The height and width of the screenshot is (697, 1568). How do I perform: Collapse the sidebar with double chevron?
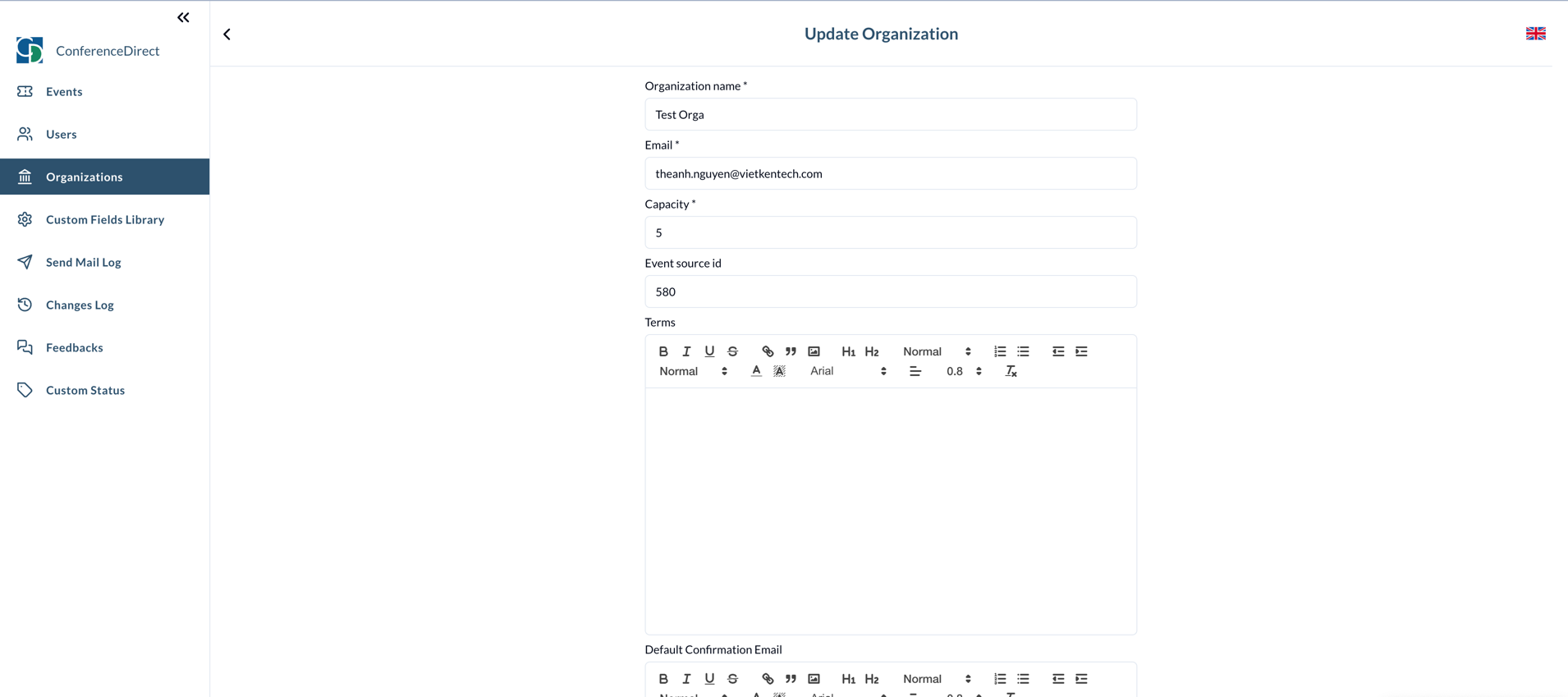coord(183,17)
